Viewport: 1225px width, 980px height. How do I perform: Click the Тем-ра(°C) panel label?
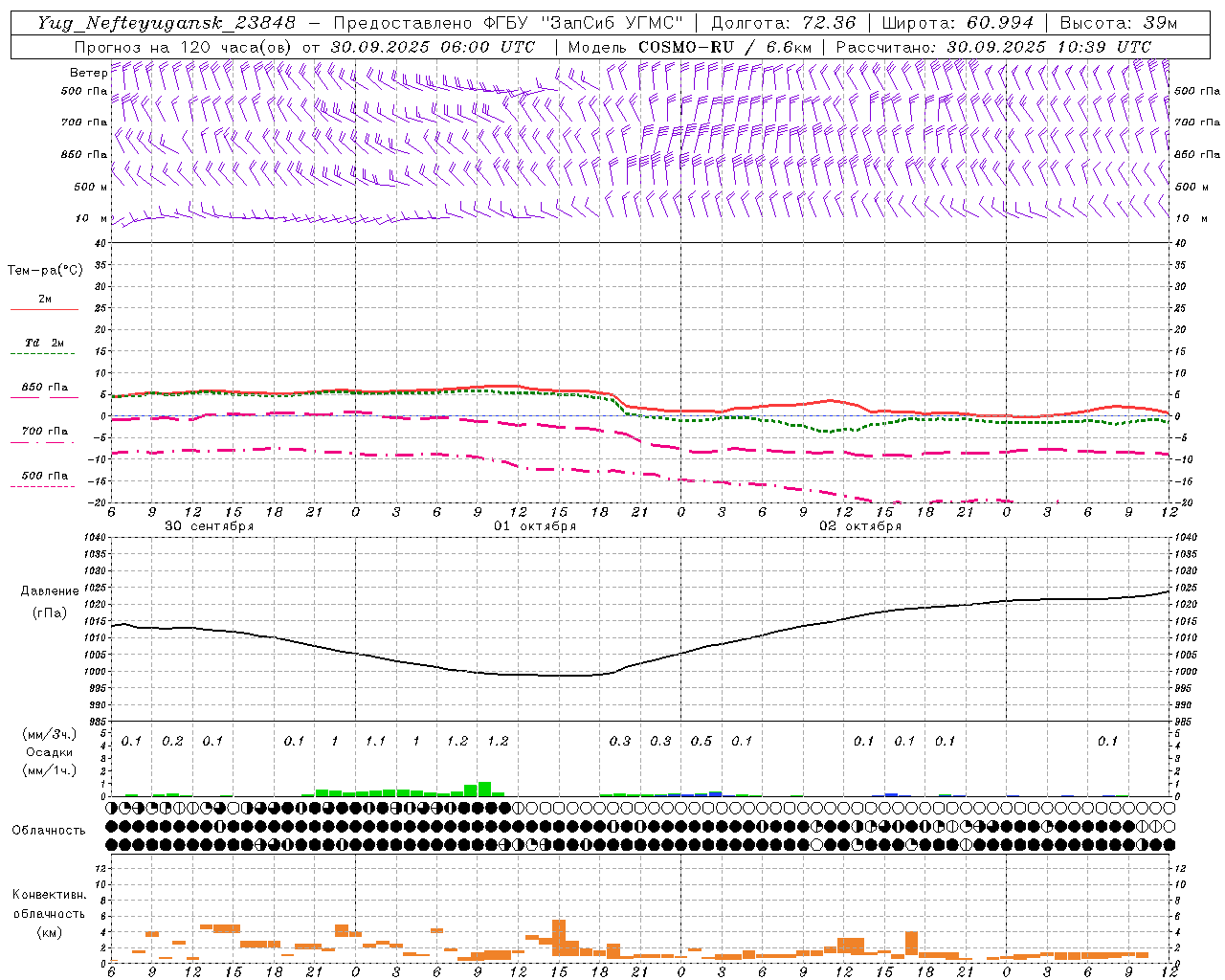point(45,271)
